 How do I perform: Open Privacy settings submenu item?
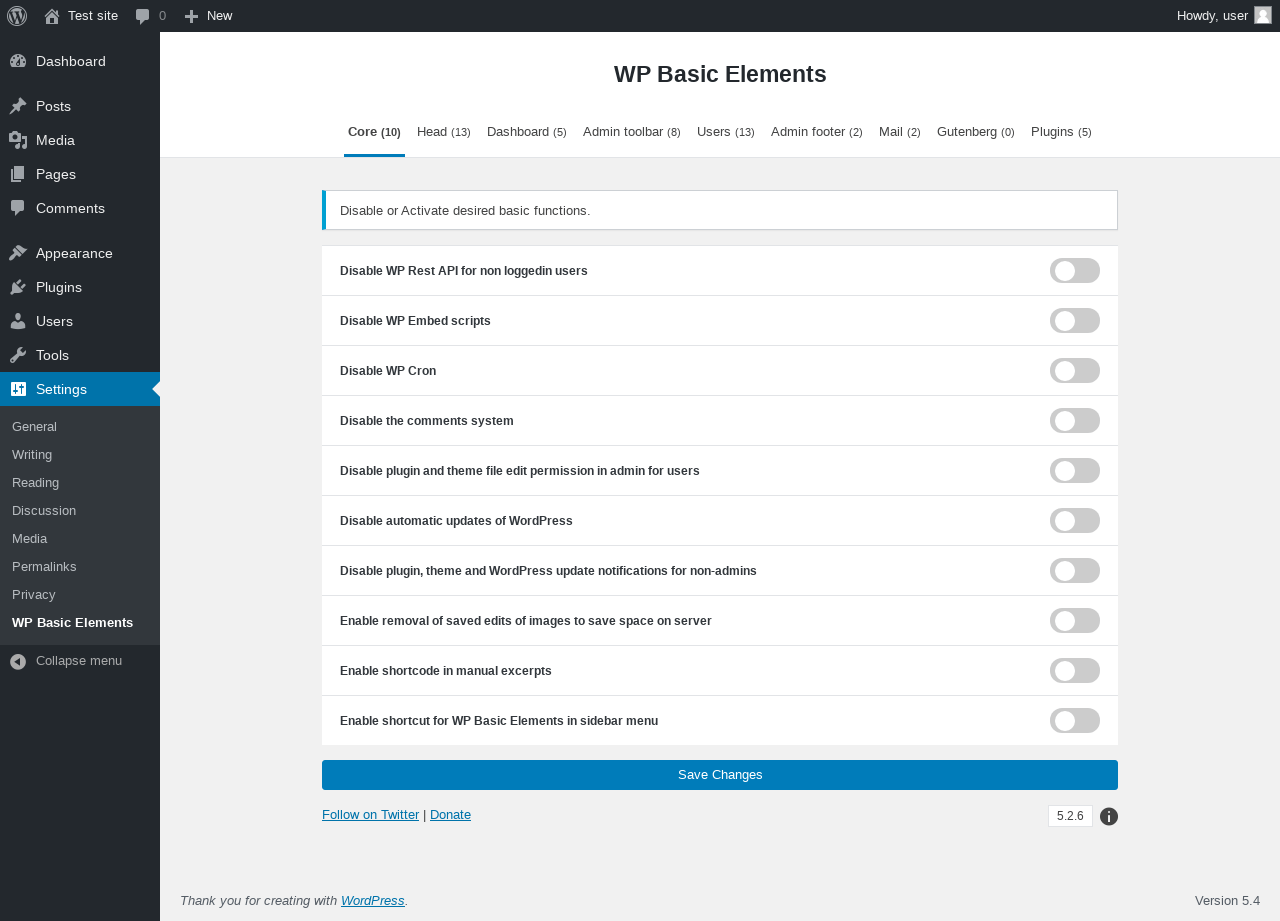click(80, 595)
